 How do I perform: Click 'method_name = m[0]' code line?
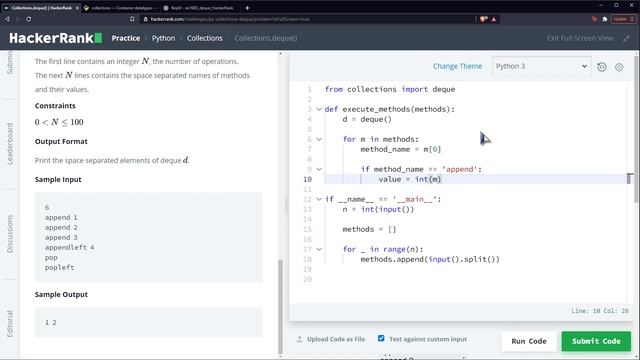click(x=400, y=149)
